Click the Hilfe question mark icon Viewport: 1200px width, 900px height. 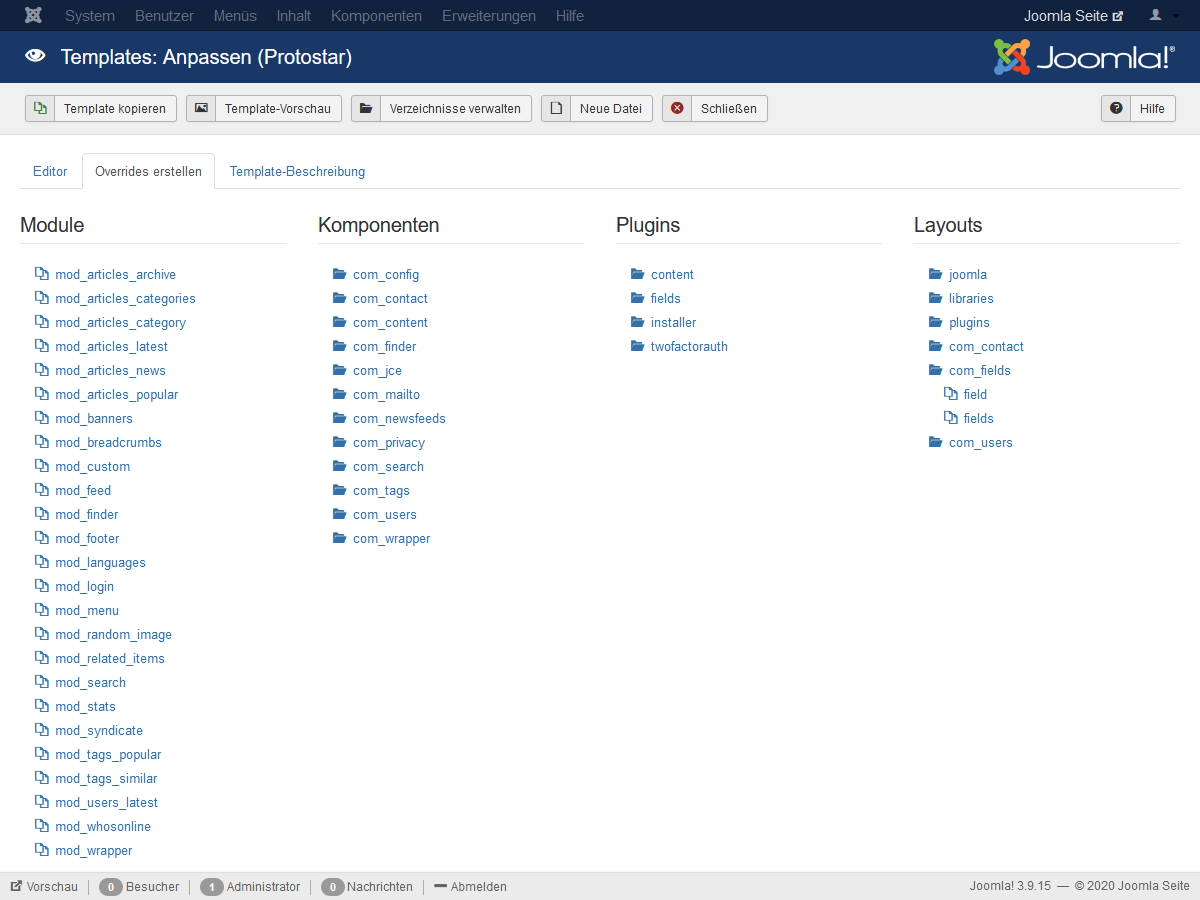(x=1116, y=108)
